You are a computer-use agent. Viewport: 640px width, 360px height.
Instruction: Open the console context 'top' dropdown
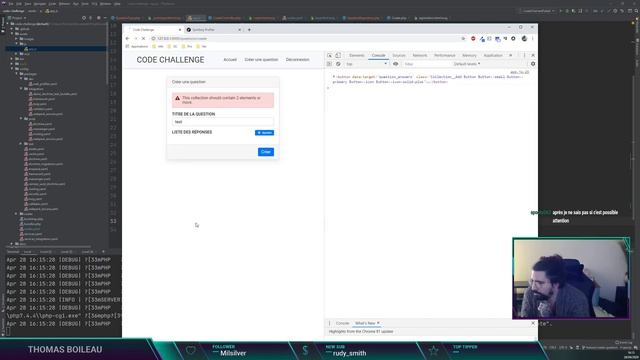[x=366, y=64]
